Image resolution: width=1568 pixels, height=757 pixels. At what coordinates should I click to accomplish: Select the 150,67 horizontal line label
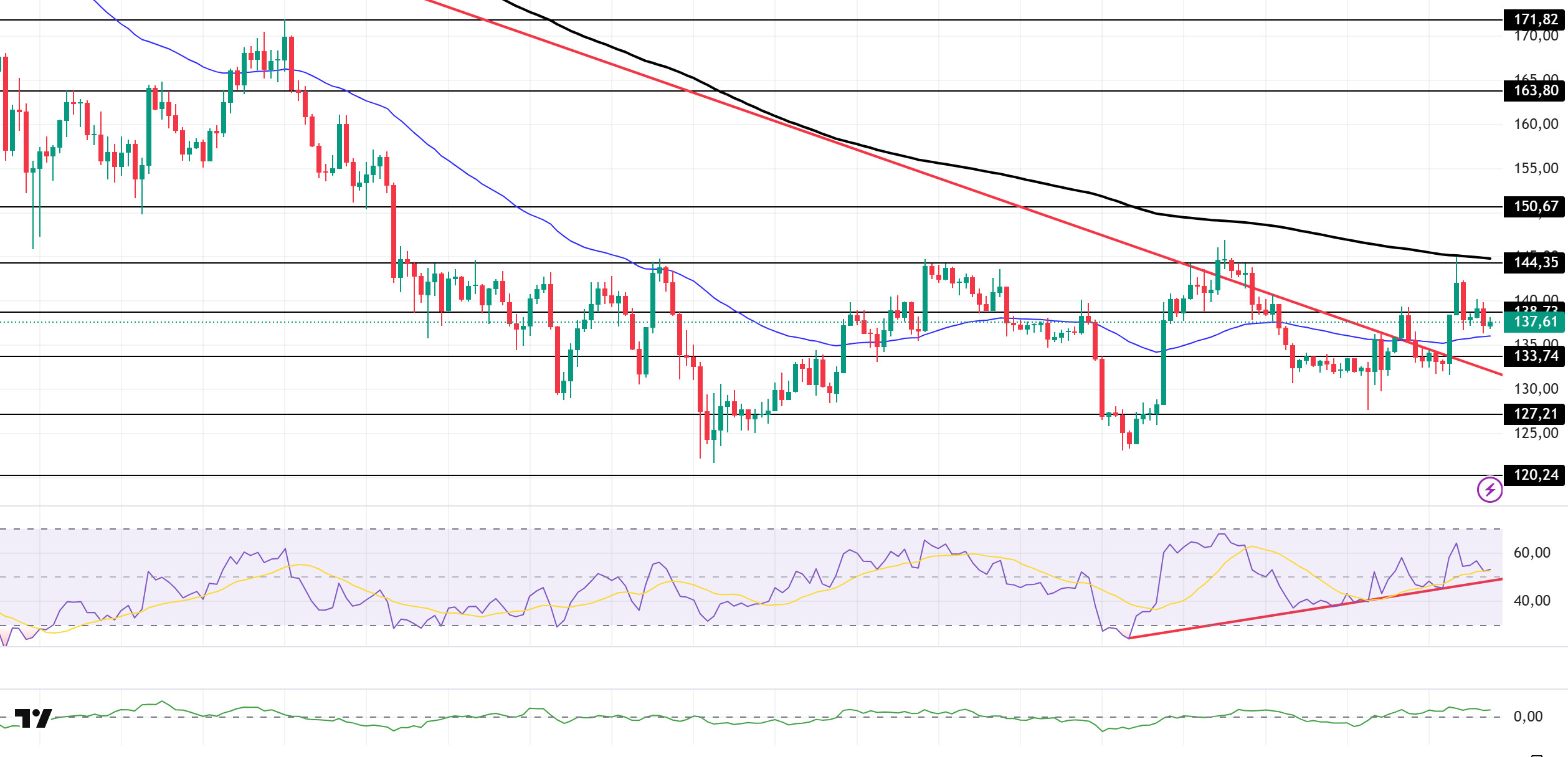tap(1535, 206)
